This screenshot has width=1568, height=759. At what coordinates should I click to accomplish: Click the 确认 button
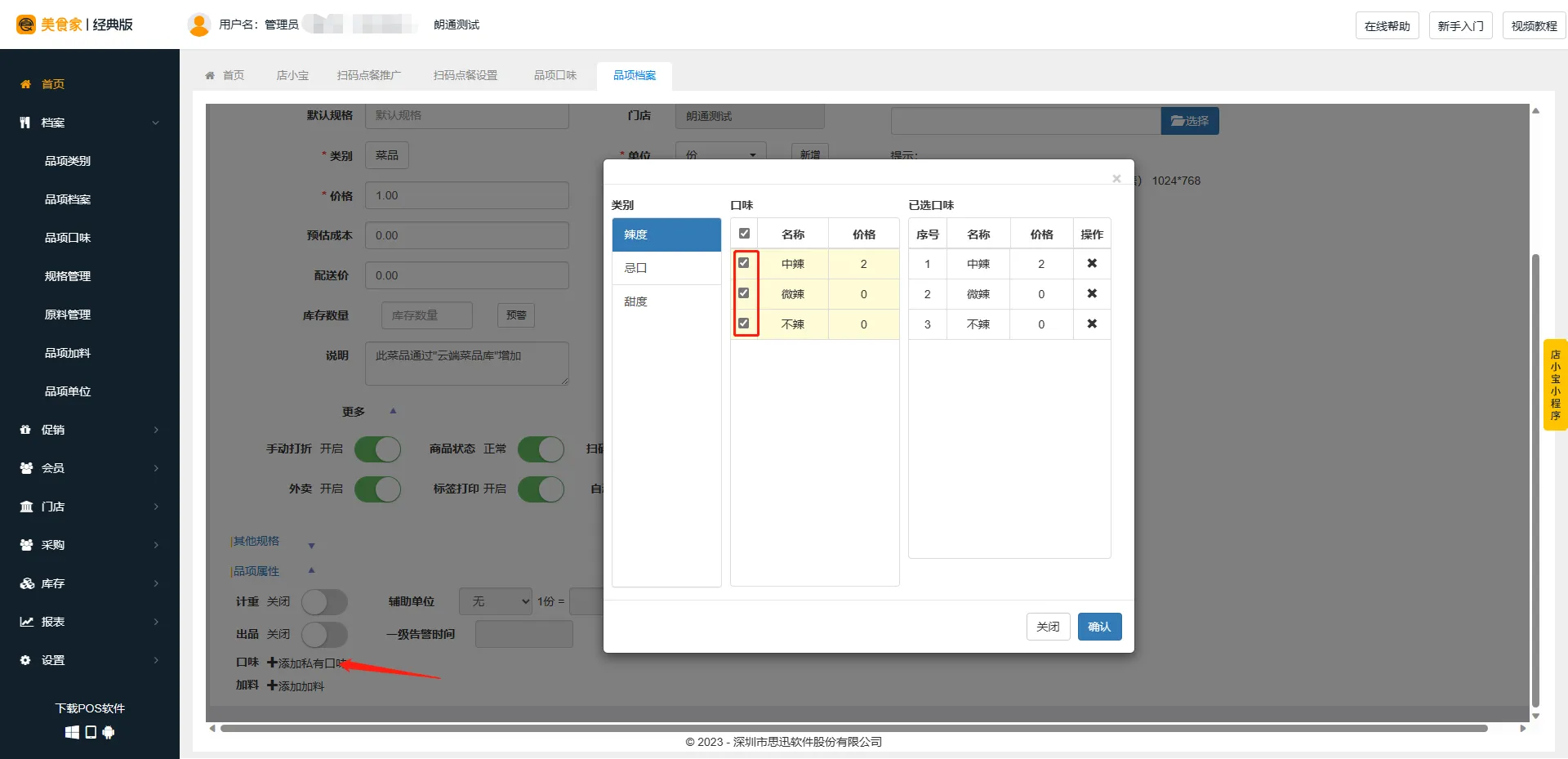(x=1099, y=627)
